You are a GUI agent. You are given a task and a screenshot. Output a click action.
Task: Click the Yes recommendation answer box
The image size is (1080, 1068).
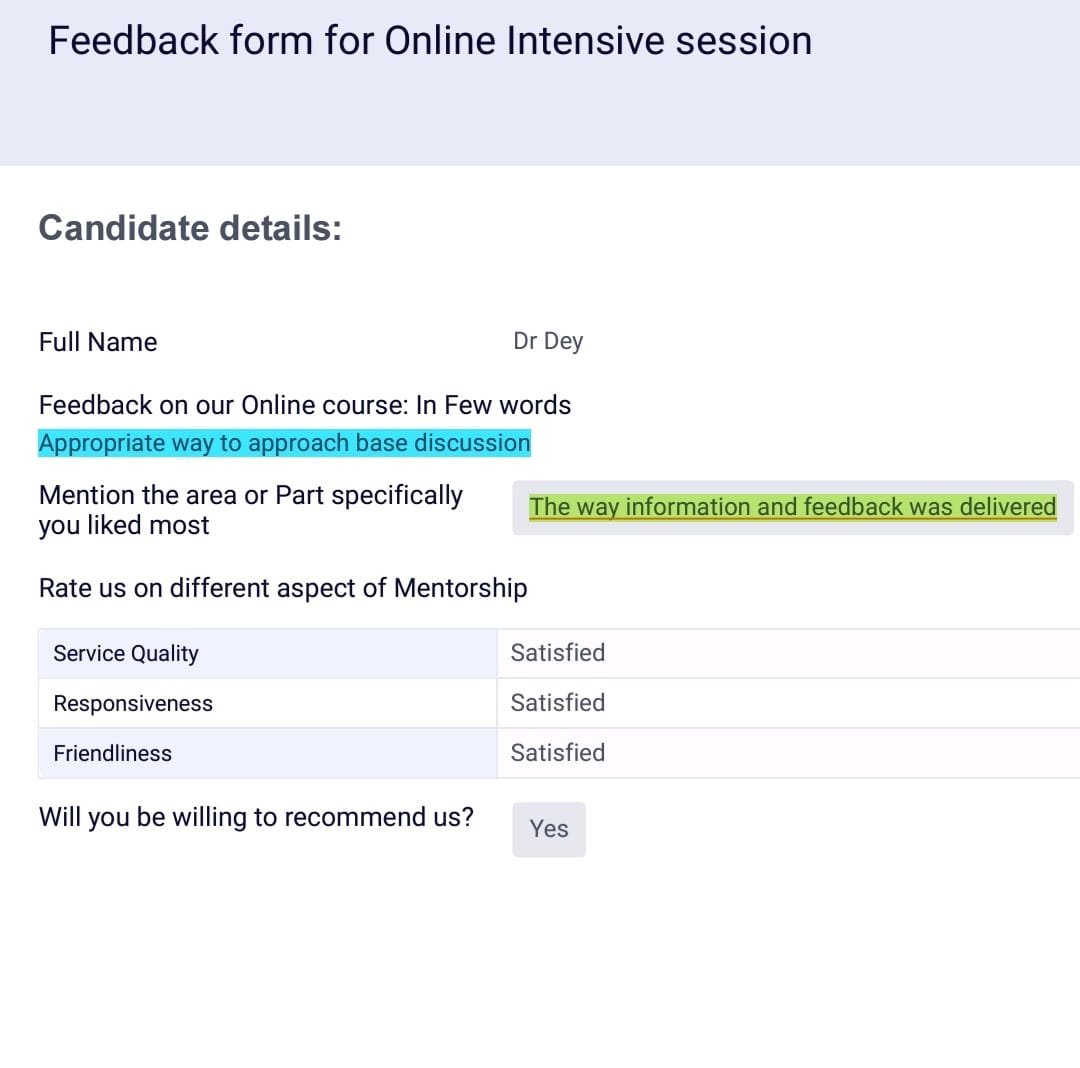tap(549, 829)
